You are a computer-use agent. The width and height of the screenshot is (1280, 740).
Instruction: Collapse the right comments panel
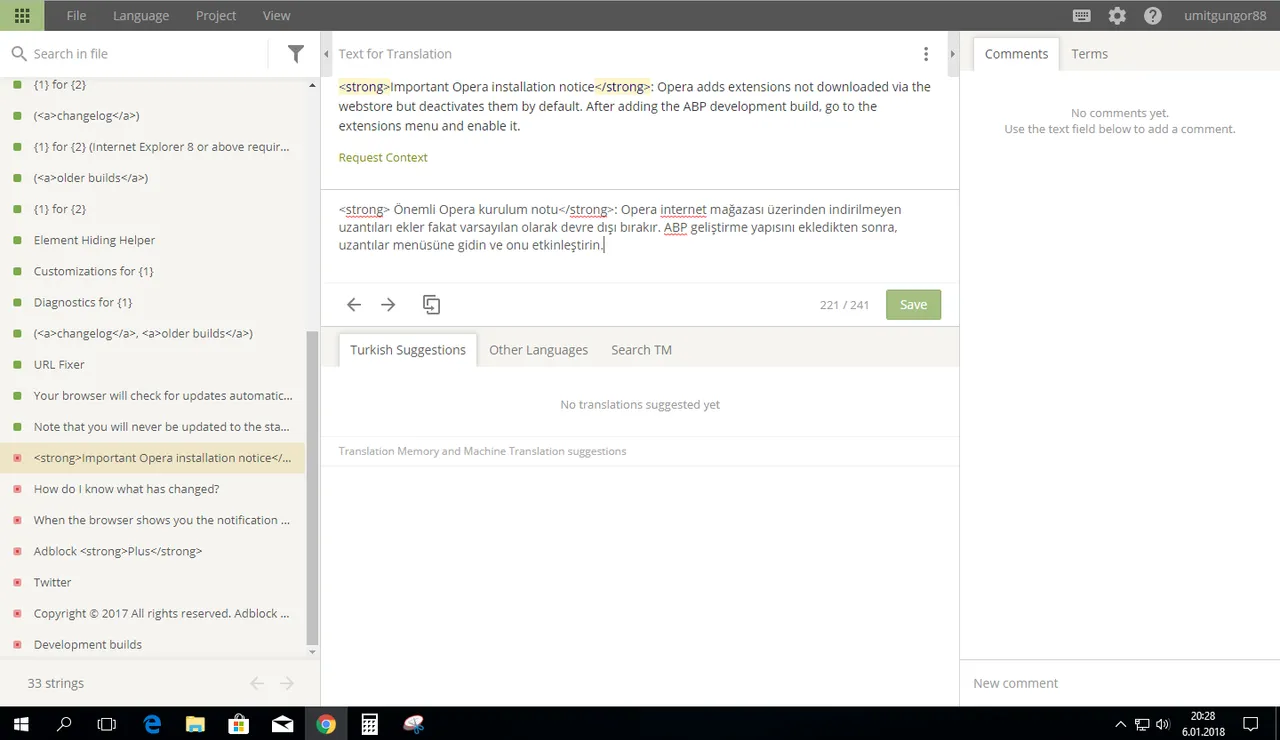pos(953,54)
